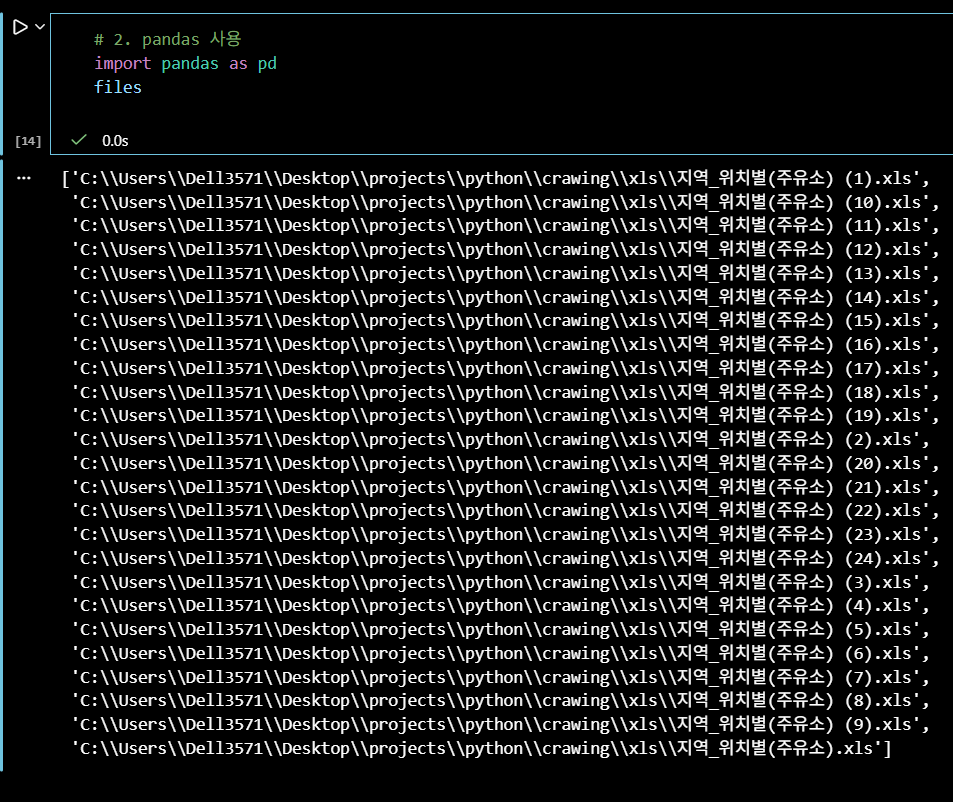Open the output cell ellipsis menu
The height and width of the screenshot is (802, 953).
point(24,178)
